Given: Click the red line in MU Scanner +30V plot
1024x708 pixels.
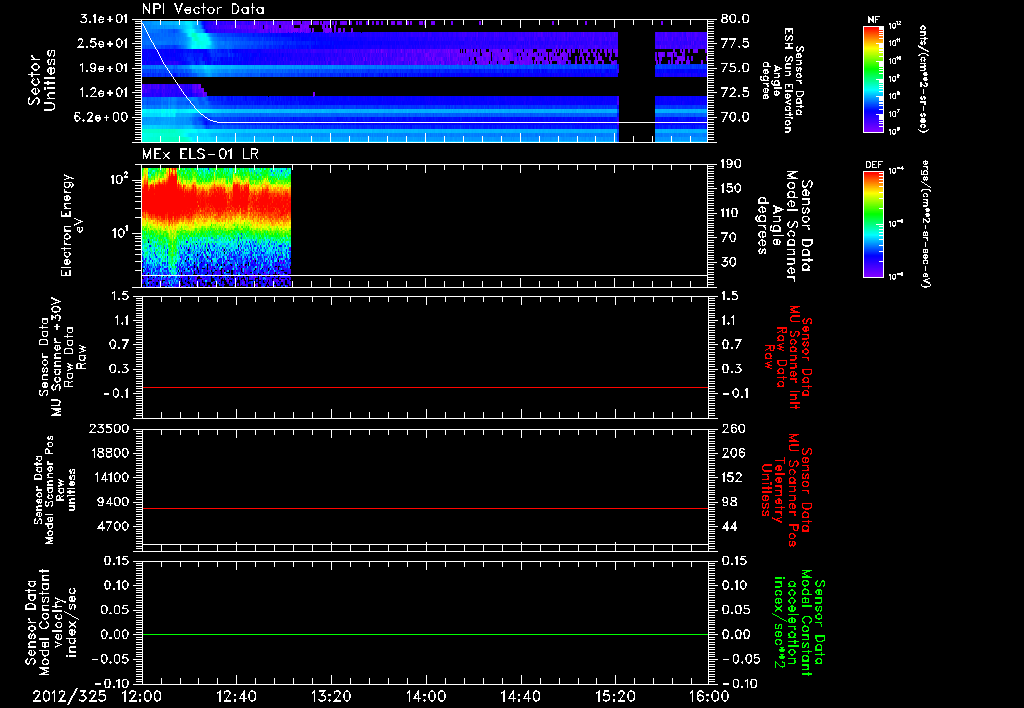Looking at the screenshot, I should click(424, 387).
